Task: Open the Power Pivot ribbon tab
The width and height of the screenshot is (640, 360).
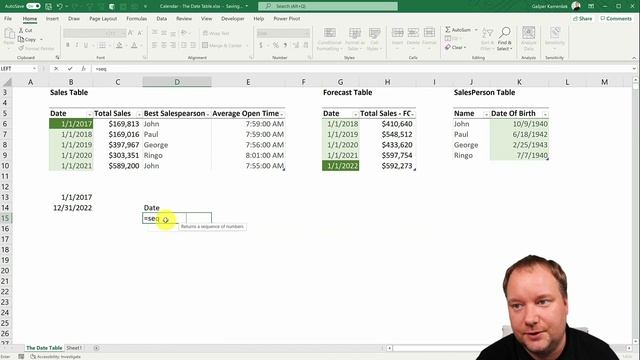Action: point(287,18)
